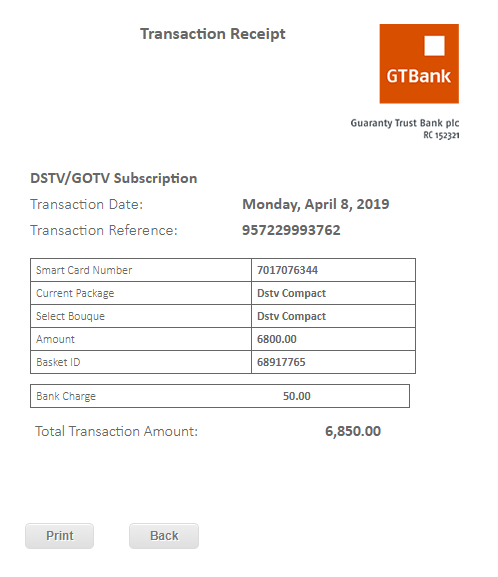Screen dimensions: 498x577
Task: Click the Current Package value Dstv Compact
Action: (292, 293)
